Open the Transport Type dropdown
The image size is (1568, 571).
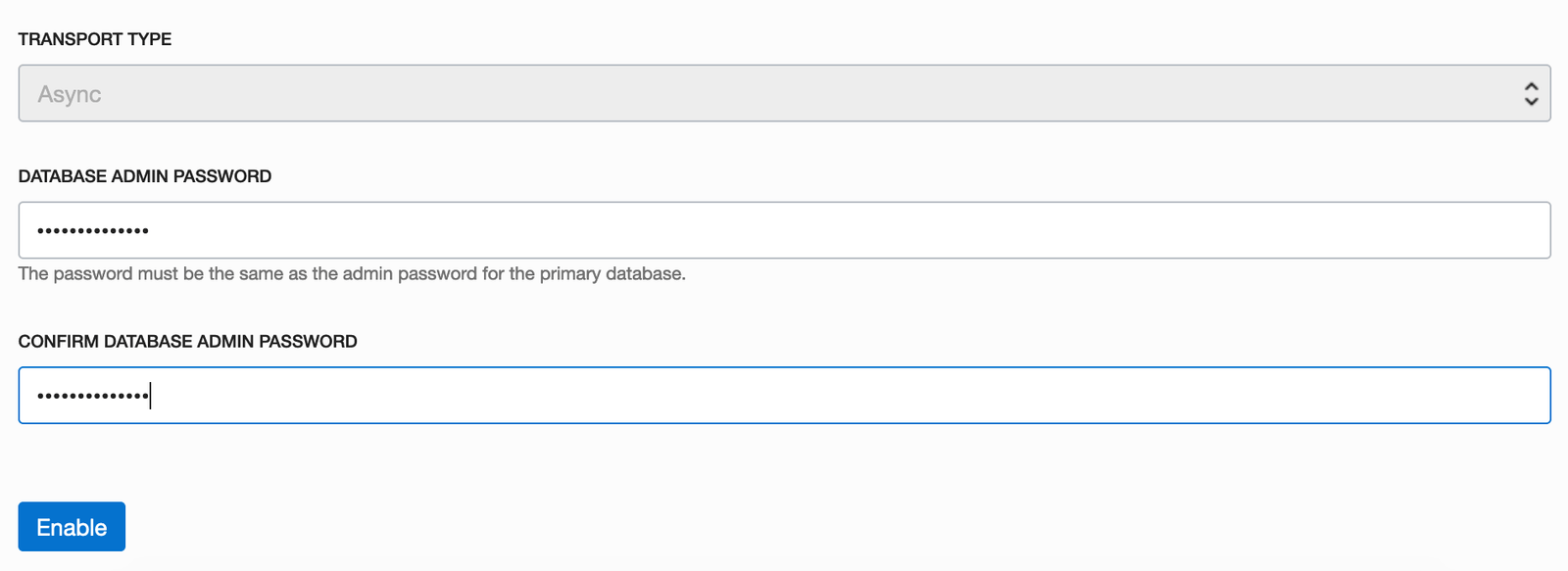pos(784,94)
